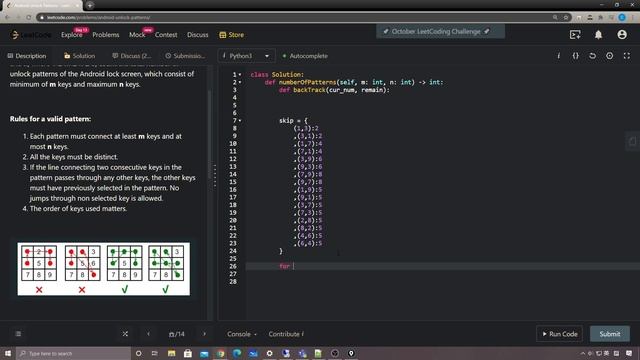Screen dimensions: 640x360
Task: Open Discuss in the top navigation bar
Action: 198,35
